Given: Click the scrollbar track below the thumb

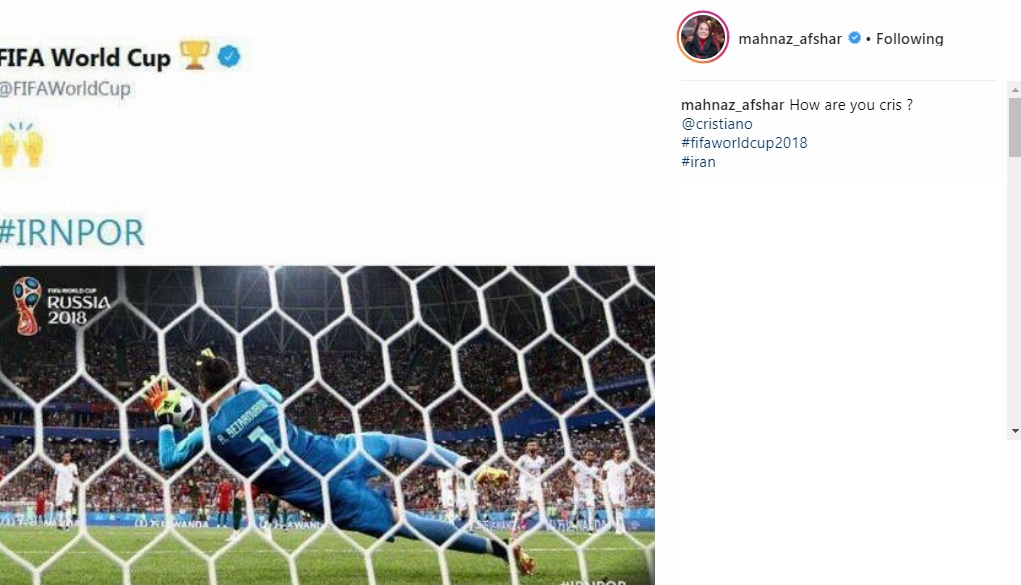Looking at the screenshot, I should [x=1014, y=291].
